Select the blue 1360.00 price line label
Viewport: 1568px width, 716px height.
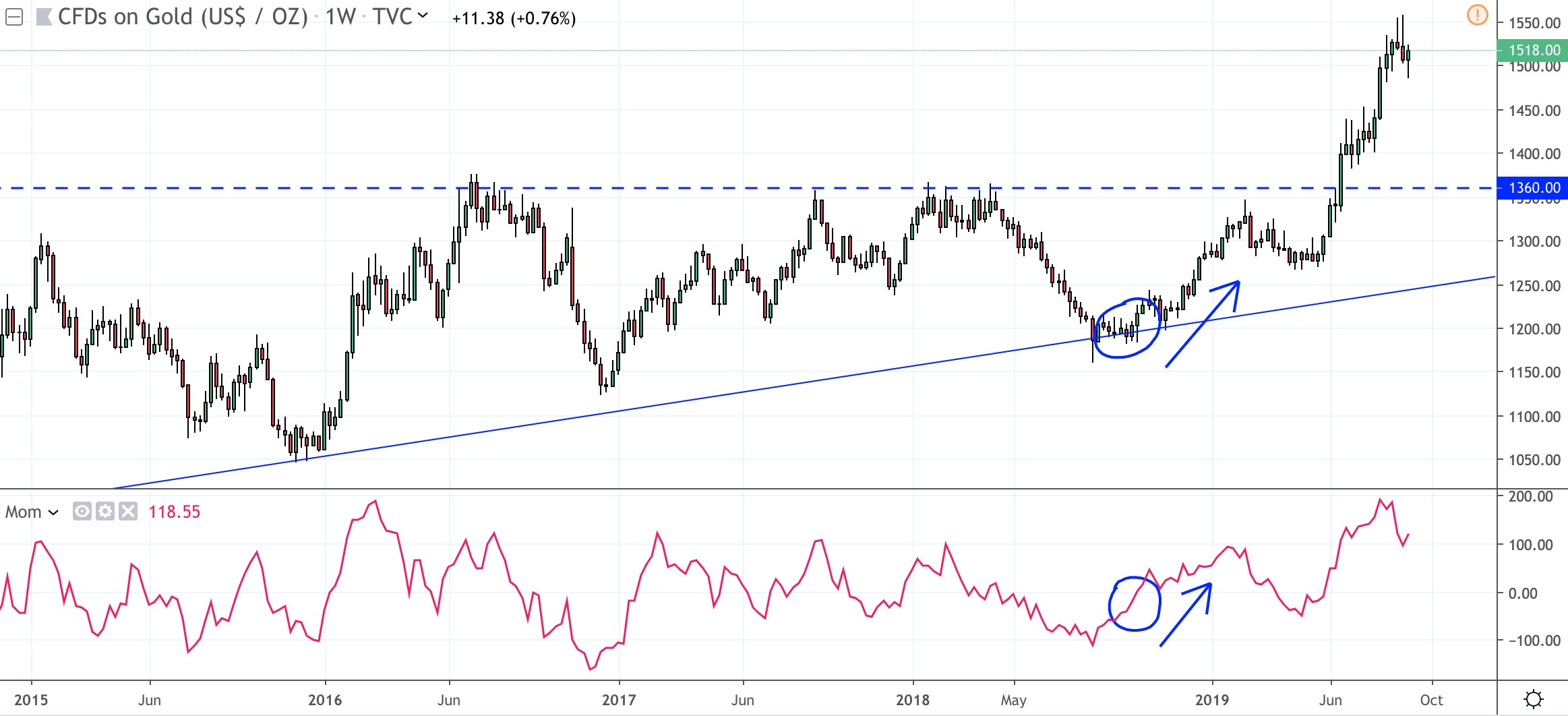(1534, 188)
